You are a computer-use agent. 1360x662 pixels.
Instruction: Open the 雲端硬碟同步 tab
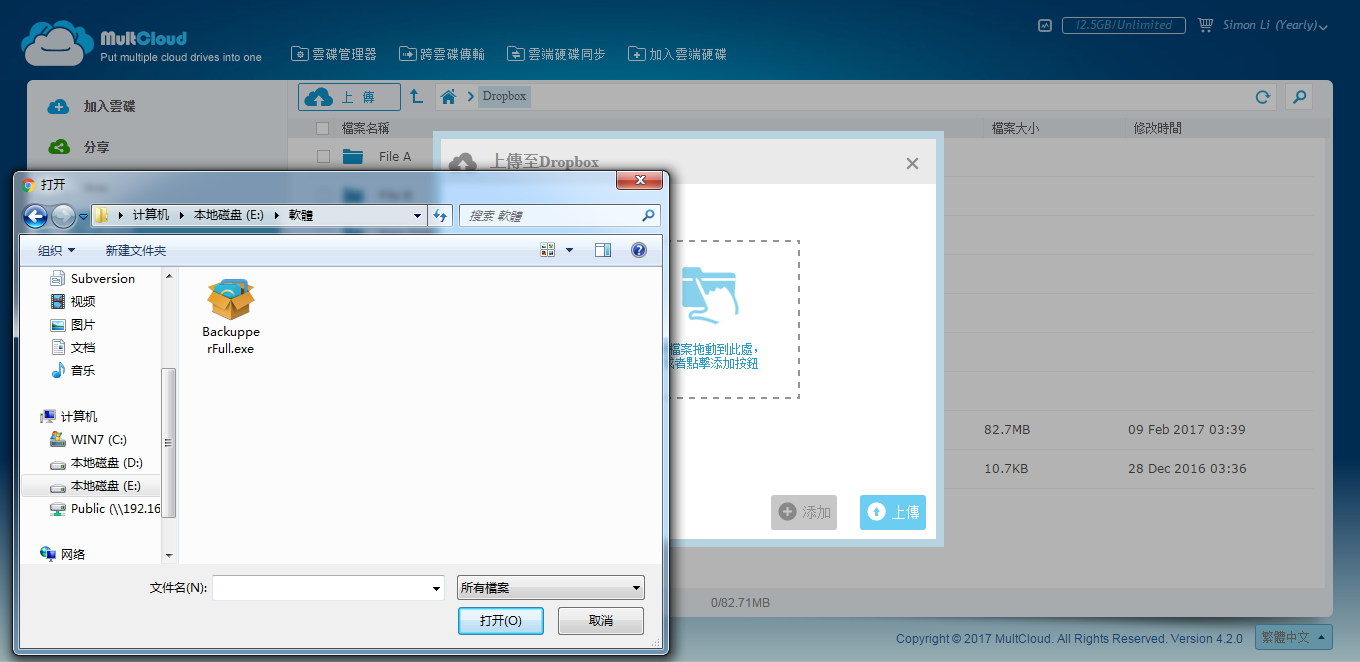tap(556, 54)
